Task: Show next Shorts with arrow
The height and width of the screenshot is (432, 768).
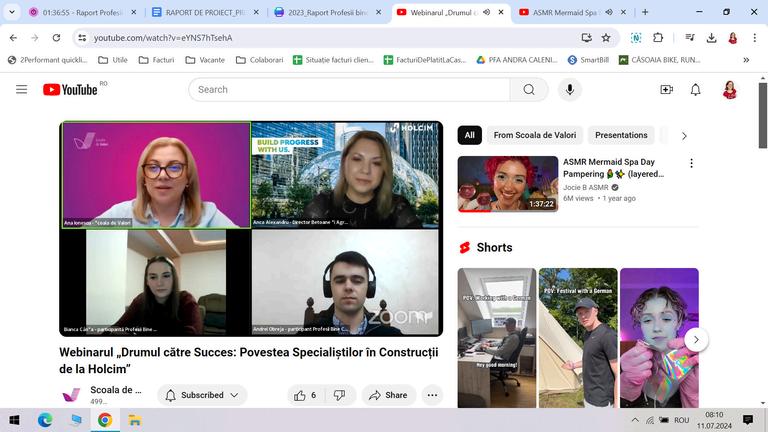Action: 696,339
